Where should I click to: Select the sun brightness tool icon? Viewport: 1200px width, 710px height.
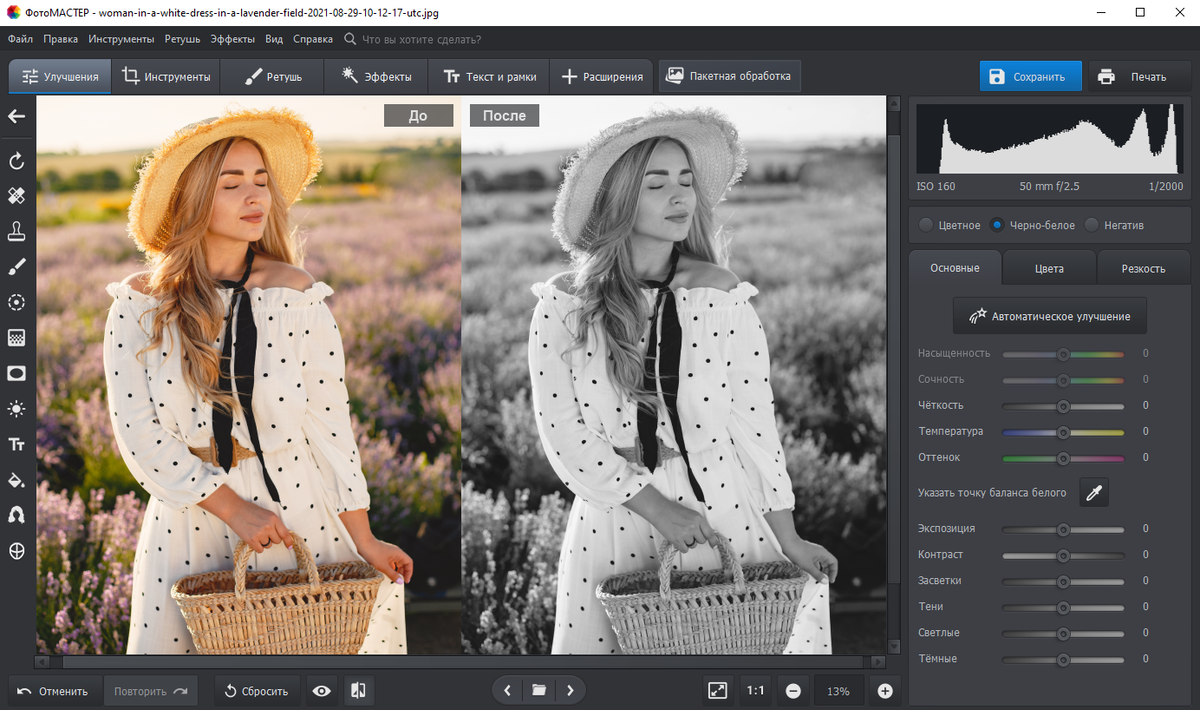point(16,408)
